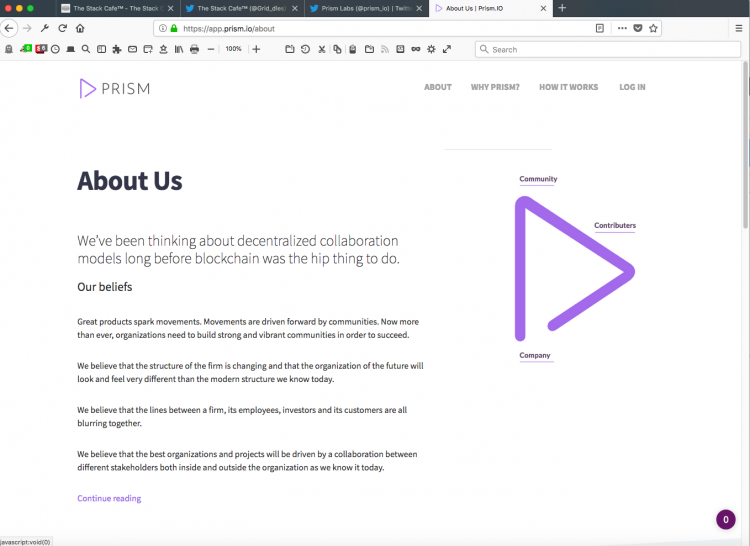
Task: Select the About Us | Prism.IO tab
Action: [491, 8]
